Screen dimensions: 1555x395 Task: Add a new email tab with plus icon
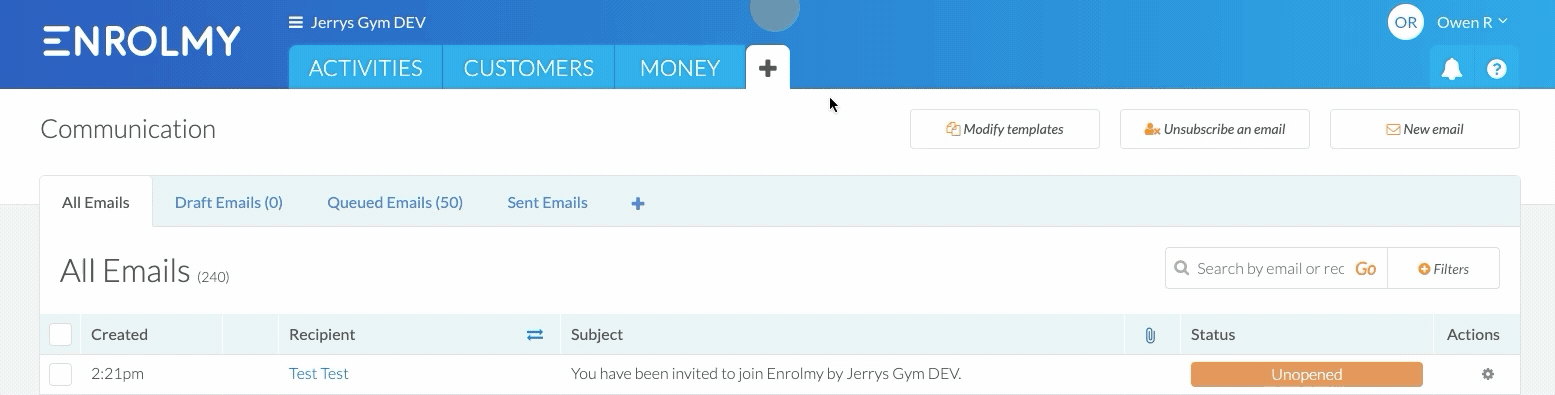pyautogui.click(x=638, y=203)
